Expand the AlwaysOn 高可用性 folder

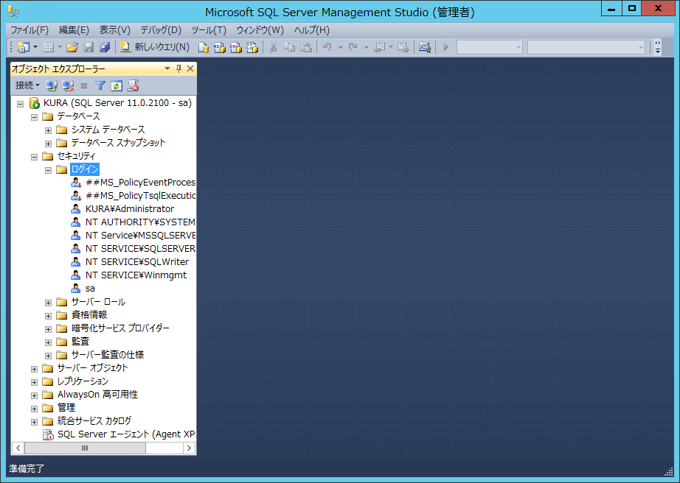coord(34,395)
